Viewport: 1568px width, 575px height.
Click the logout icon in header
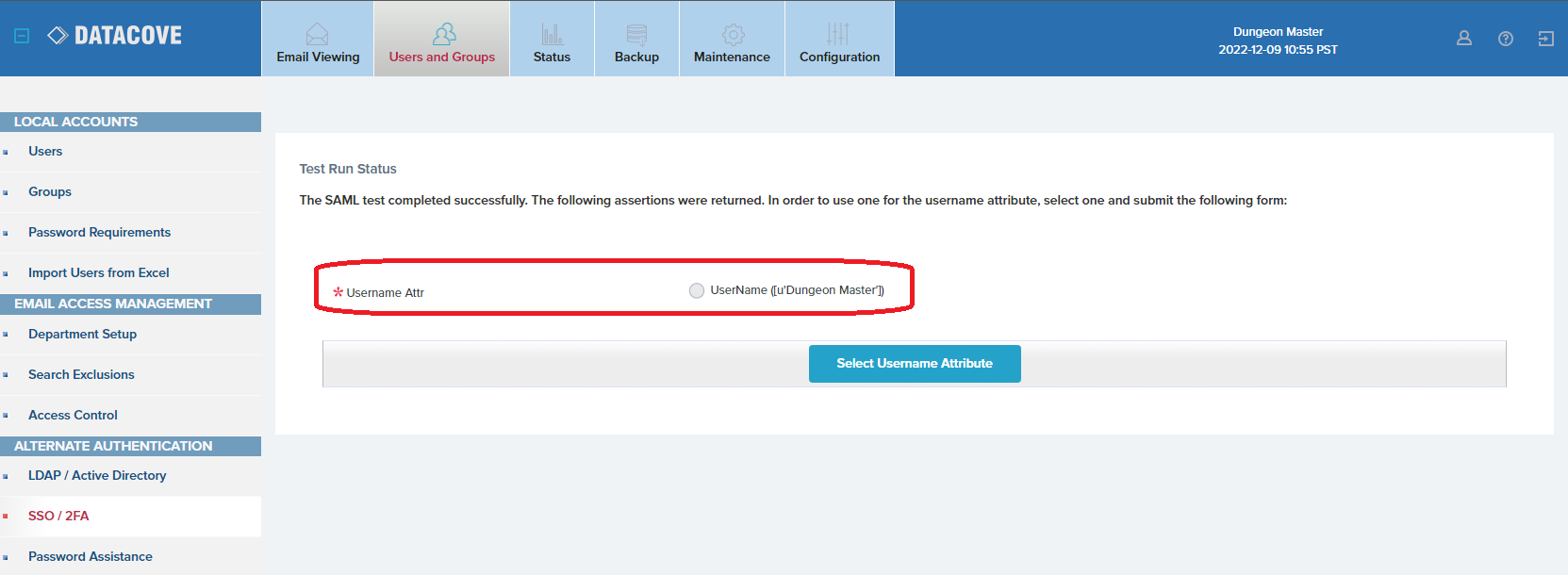coord(1545,39)
